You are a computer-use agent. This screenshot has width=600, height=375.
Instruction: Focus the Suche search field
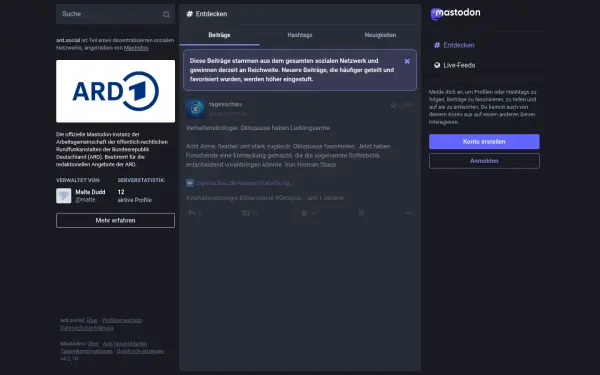click(x=115, y=14)
